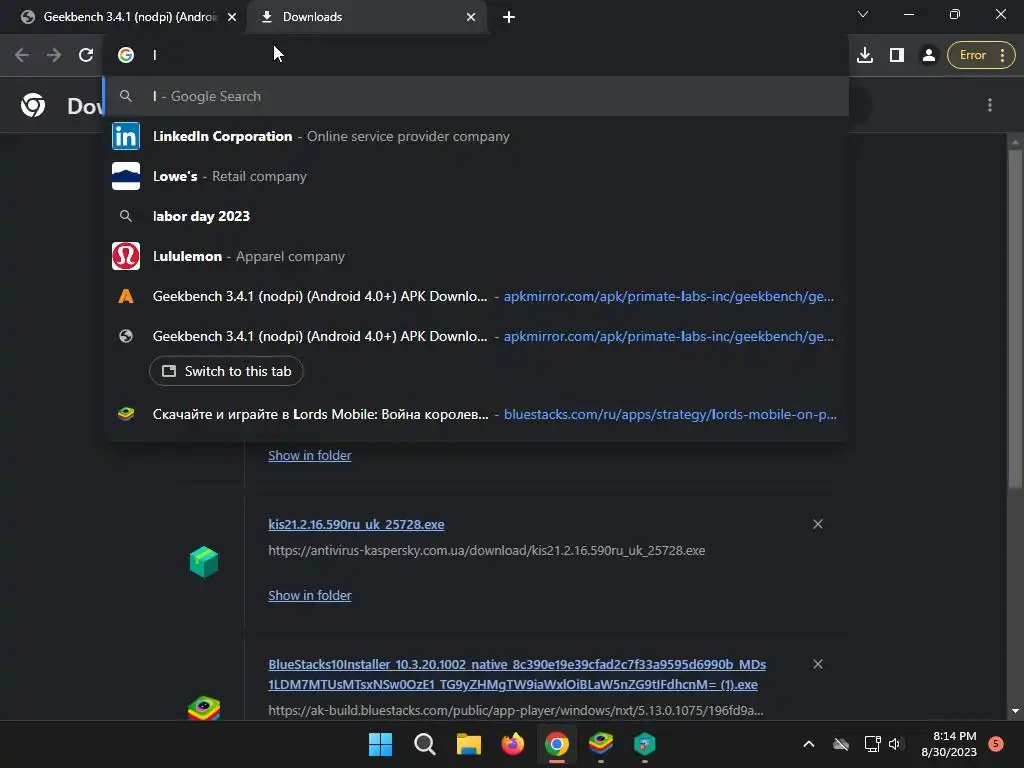
Task: Click the Chrome taskbar icon
Action: [x=556, y=744]
